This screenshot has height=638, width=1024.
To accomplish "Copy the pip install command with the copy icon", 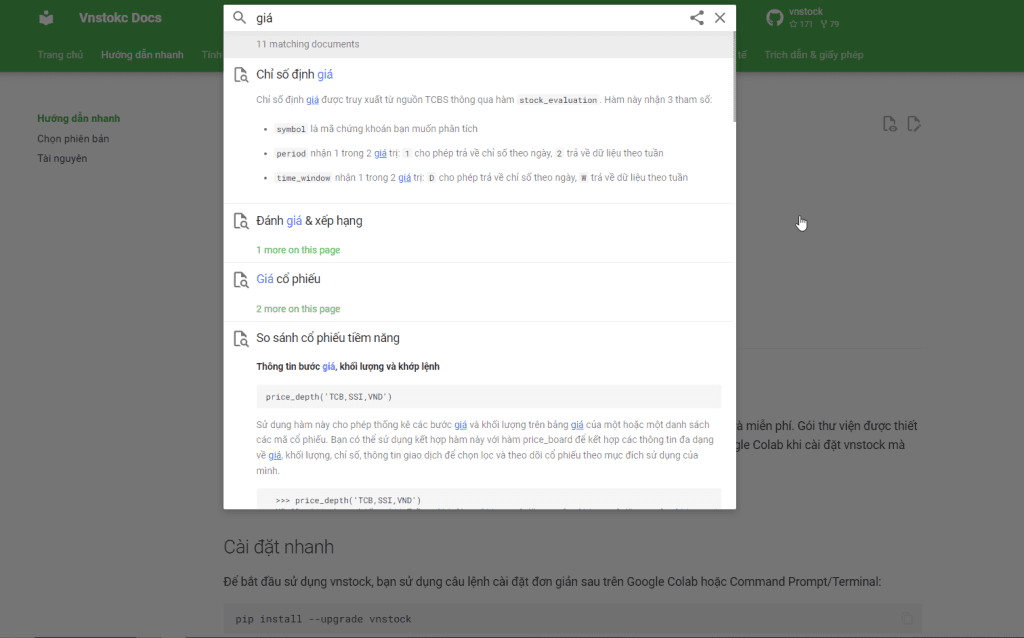I will (x=908, y=619).
